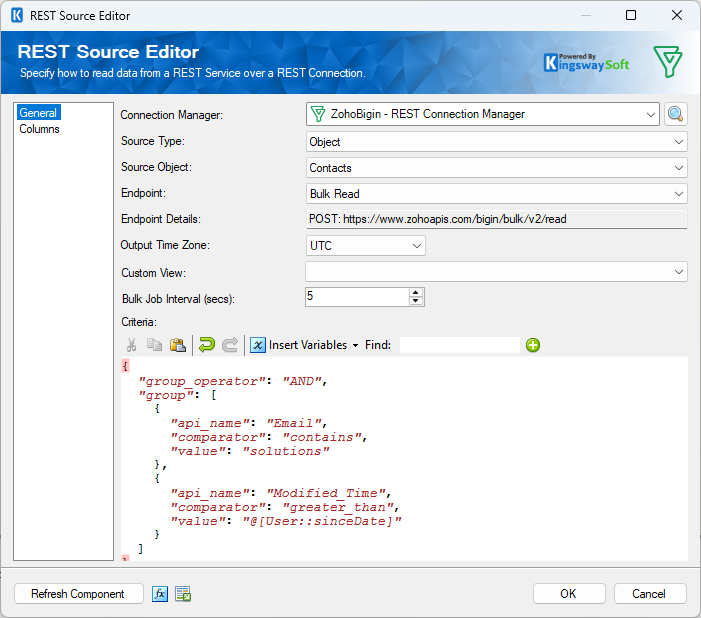701x618 pixels.
Task: Click the "Modified_Time" text in criteria
Action: coord(326,493)
